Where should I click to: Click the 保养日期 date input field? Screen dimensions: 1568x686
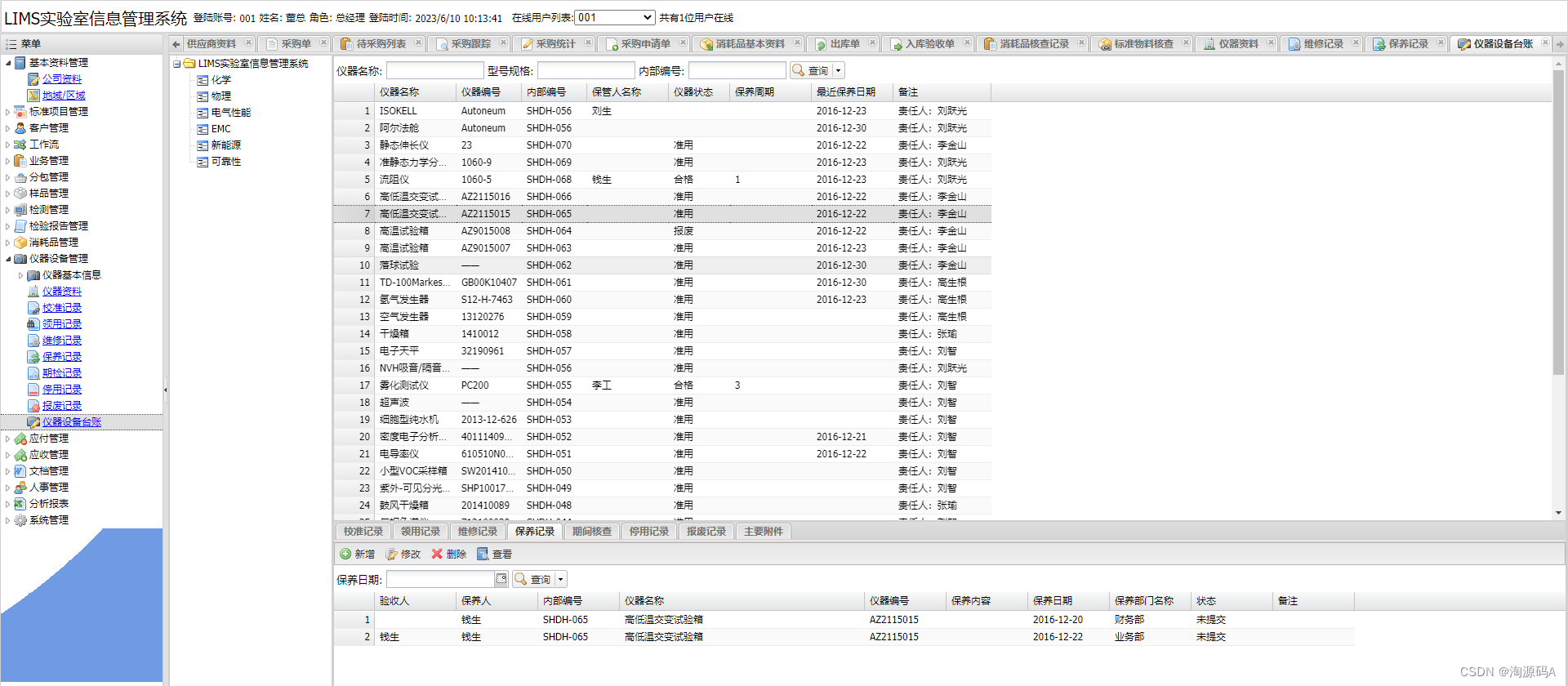coord(441,579)
